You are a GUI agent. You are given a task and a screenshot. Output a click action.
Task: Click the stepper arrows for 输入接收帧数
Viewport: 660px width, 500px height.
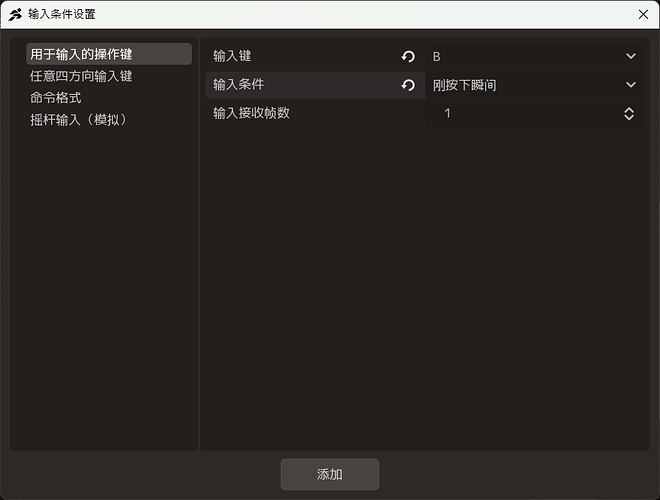click(x=629, y=113)
